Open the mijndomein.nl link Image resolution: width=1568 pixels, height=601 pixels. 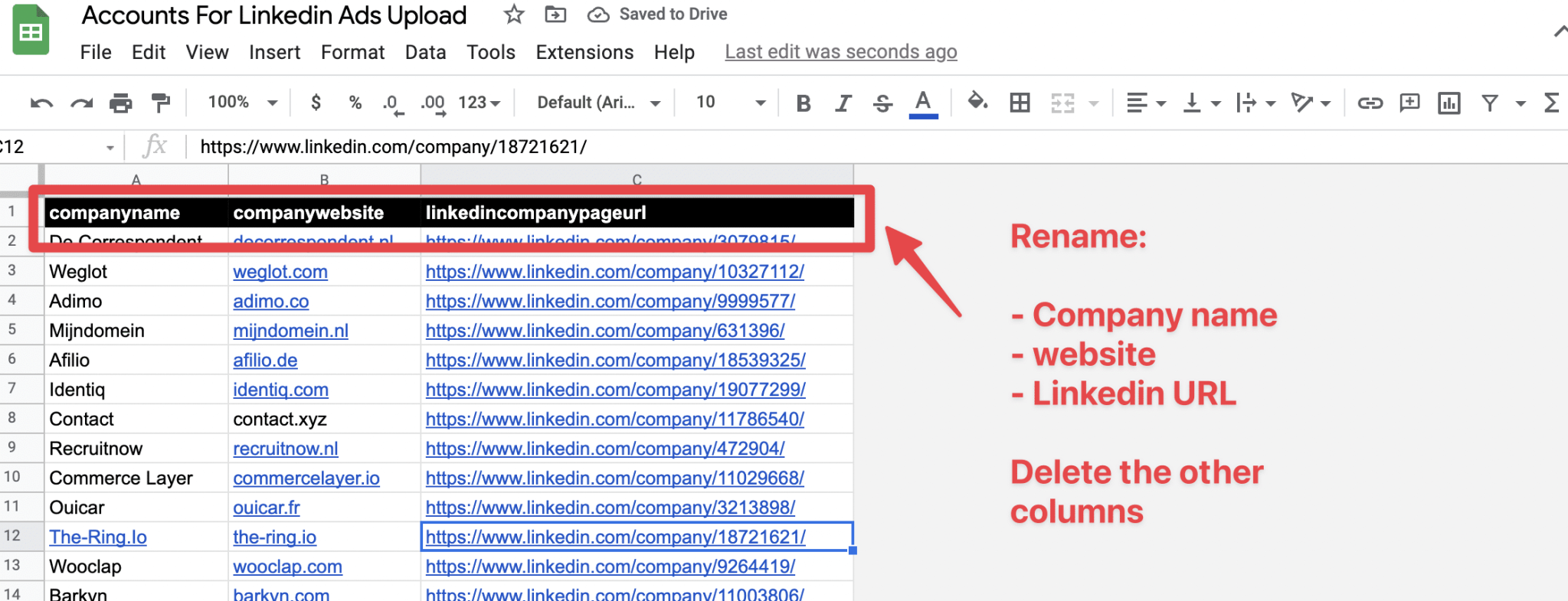[290, 331]
